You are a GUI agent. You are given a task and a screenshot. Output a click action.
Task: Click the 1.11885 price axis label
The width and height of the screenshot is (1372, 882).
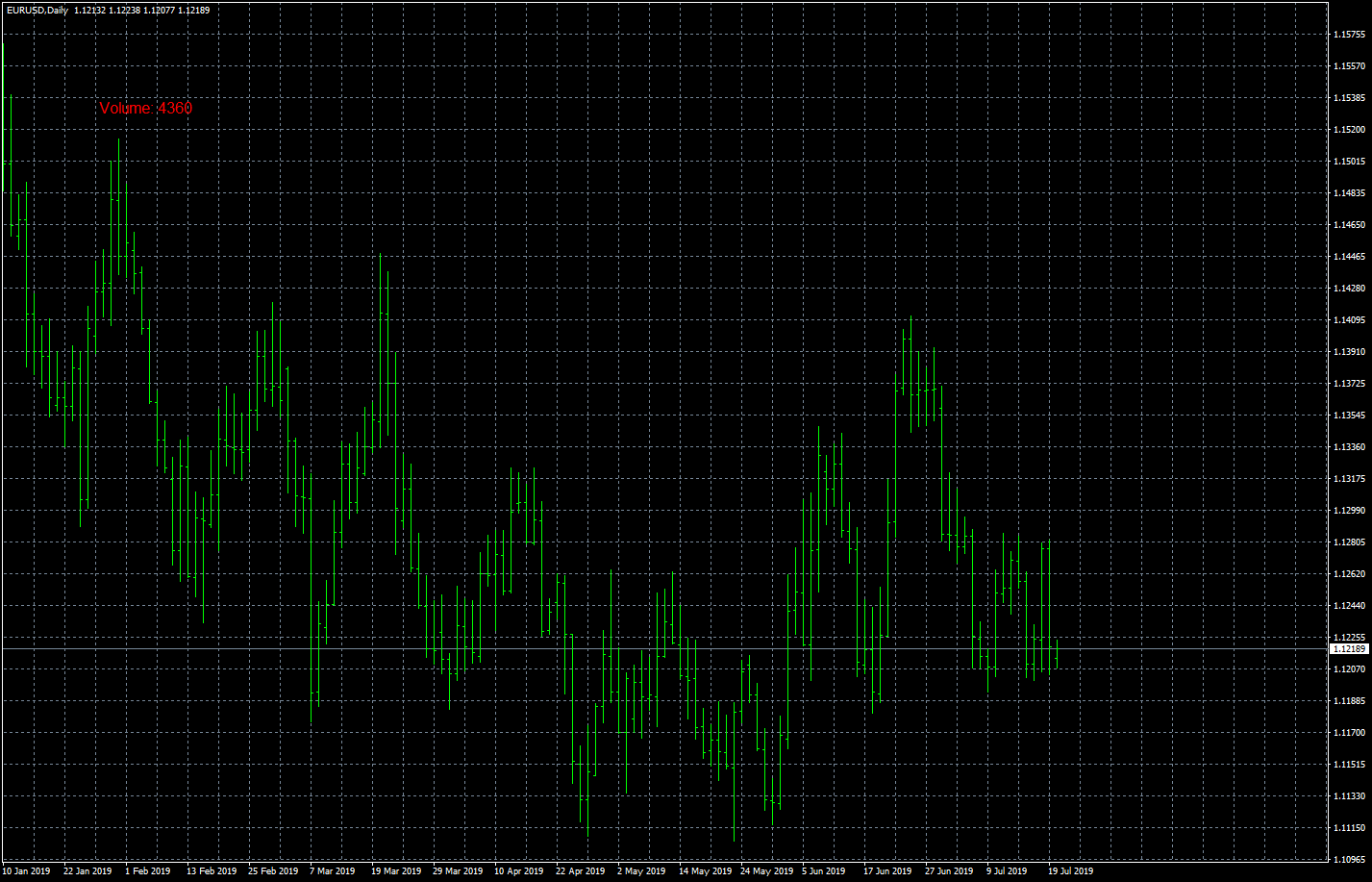point(1349,701)
